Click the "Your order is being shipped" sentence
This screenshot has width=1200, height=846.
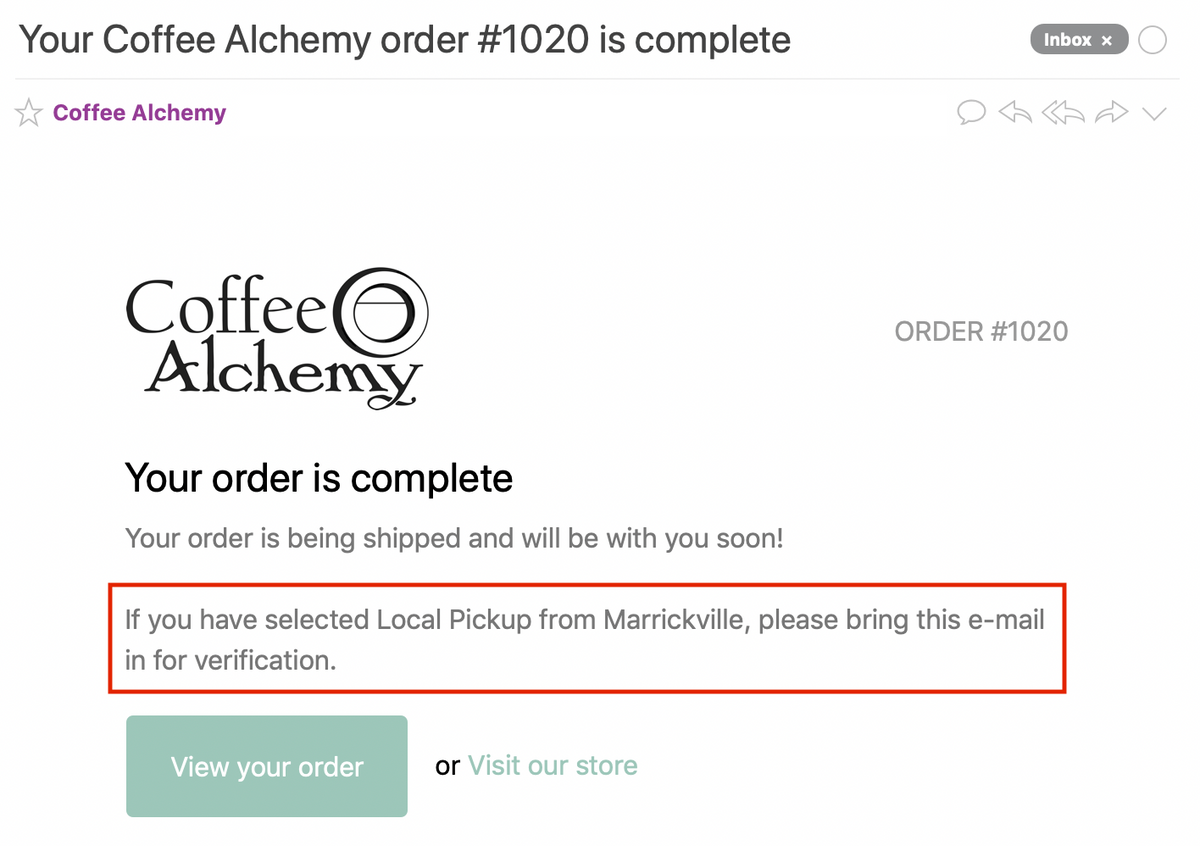click(x=454, y=539)
